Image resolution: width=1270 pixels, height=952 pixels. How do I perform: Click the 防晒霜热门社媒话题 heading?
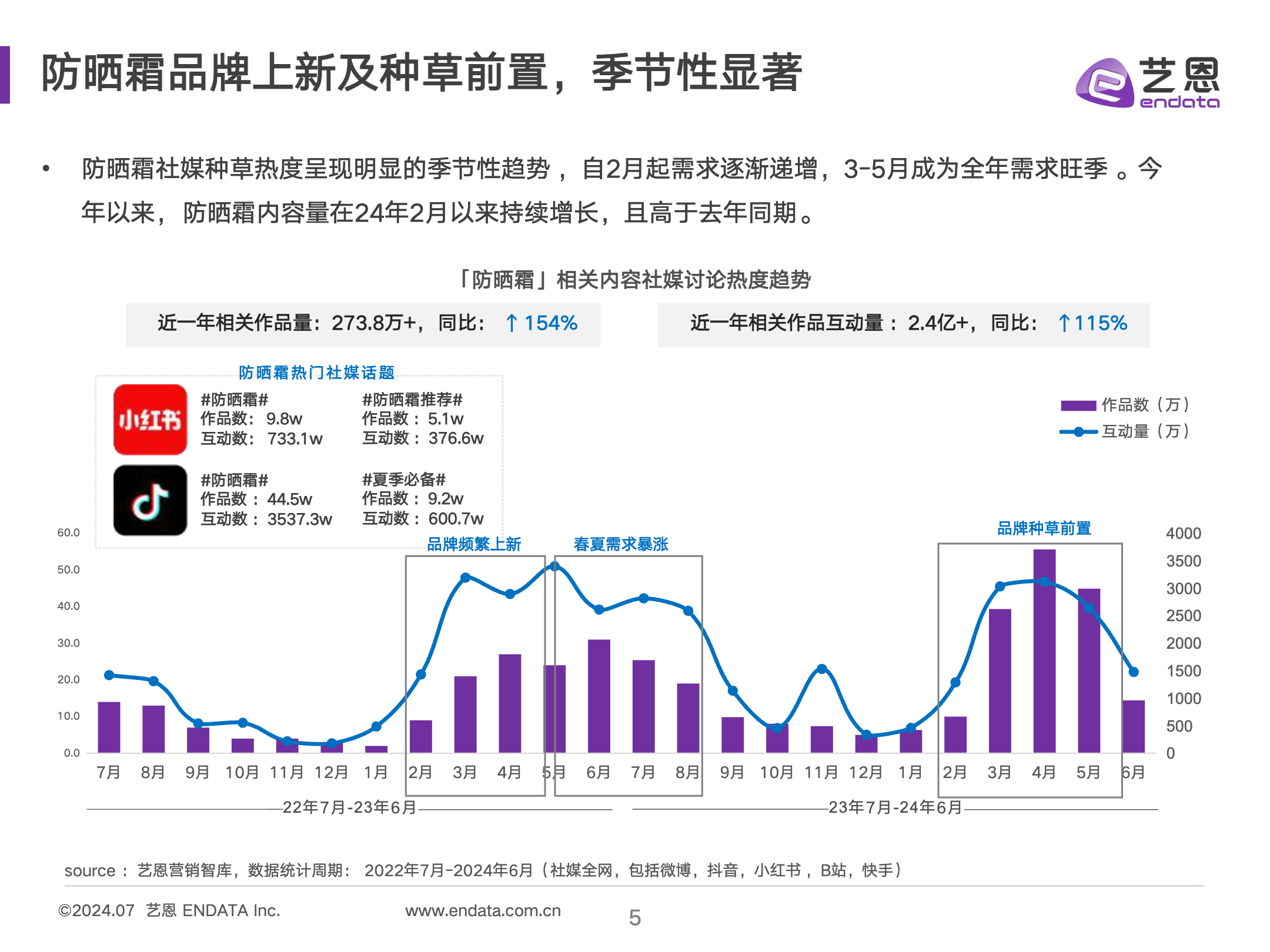[x=316, y=373]
